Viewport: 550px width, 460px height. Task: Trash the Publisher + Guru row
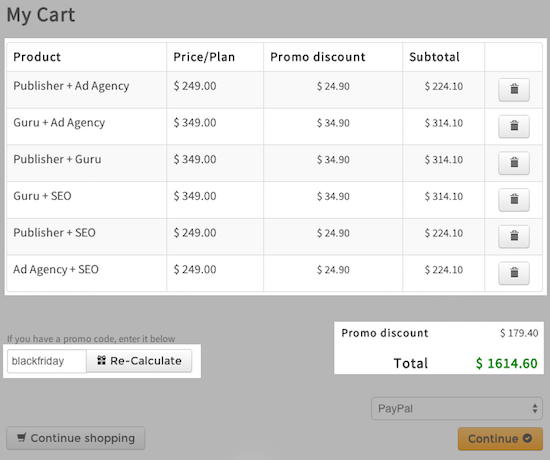point(514,163)
